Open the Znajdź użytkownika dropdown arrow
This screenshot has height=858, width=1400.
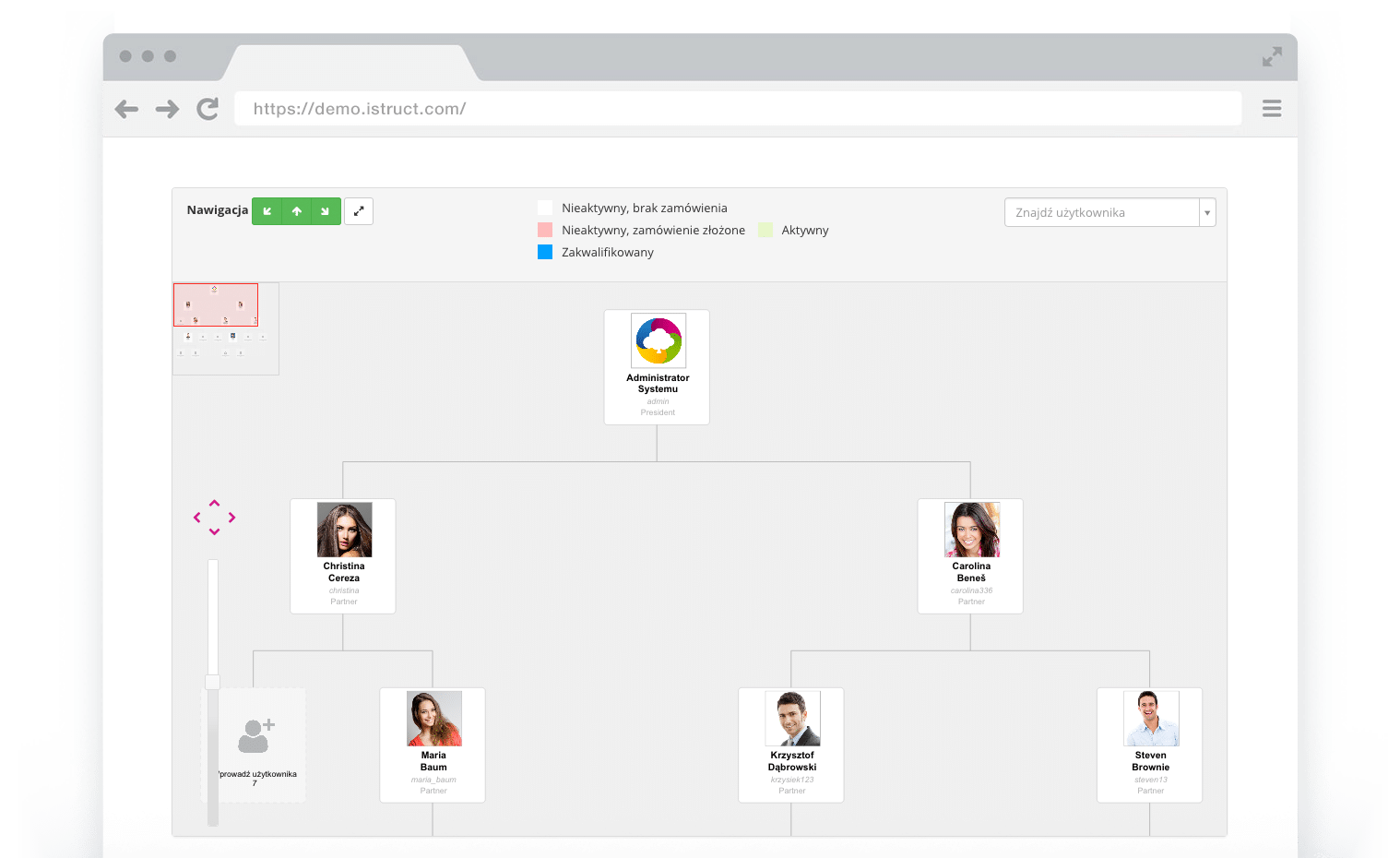coord(1206,213)
